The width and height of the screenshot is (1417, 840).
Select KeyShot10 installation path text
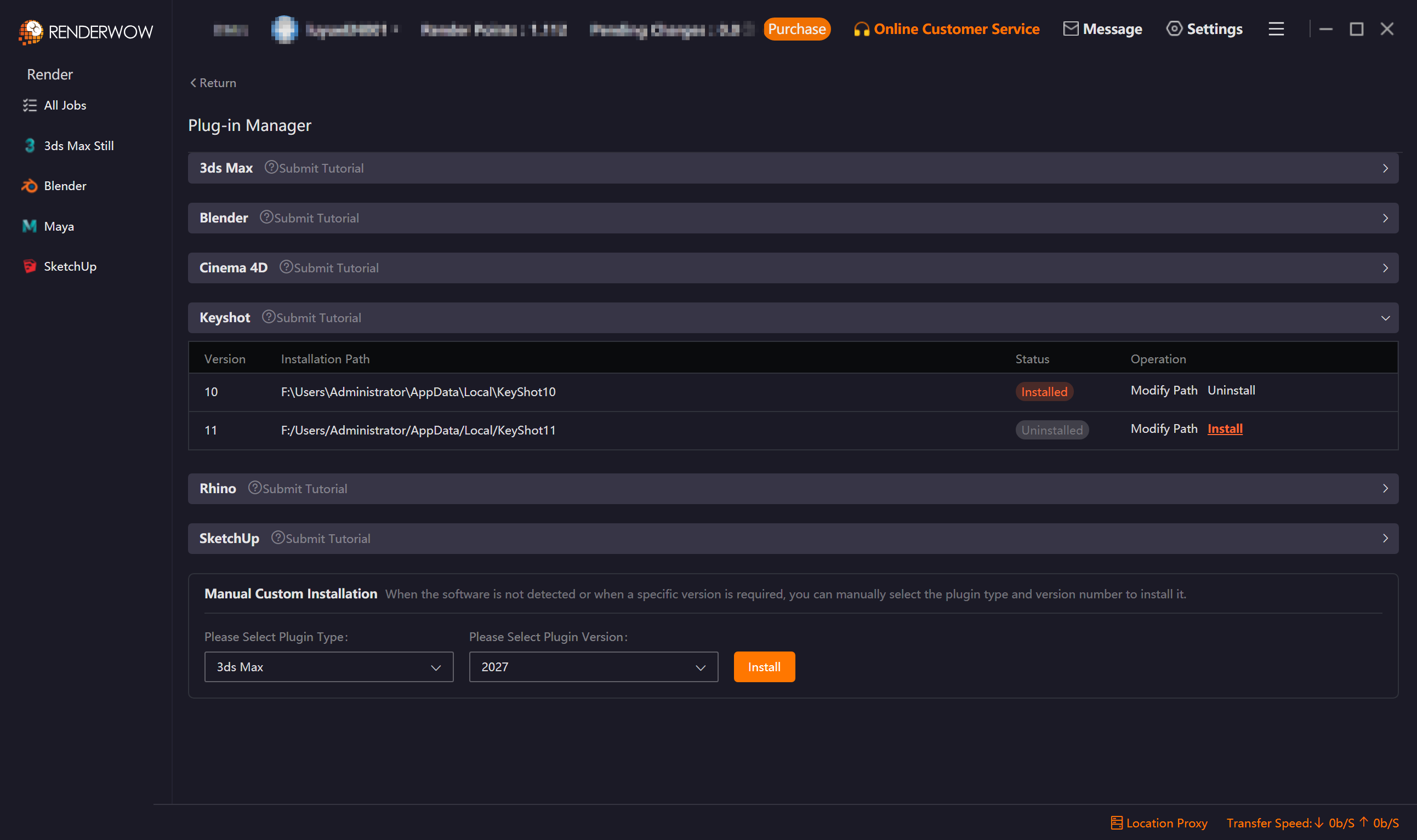(x=418, y=392)
